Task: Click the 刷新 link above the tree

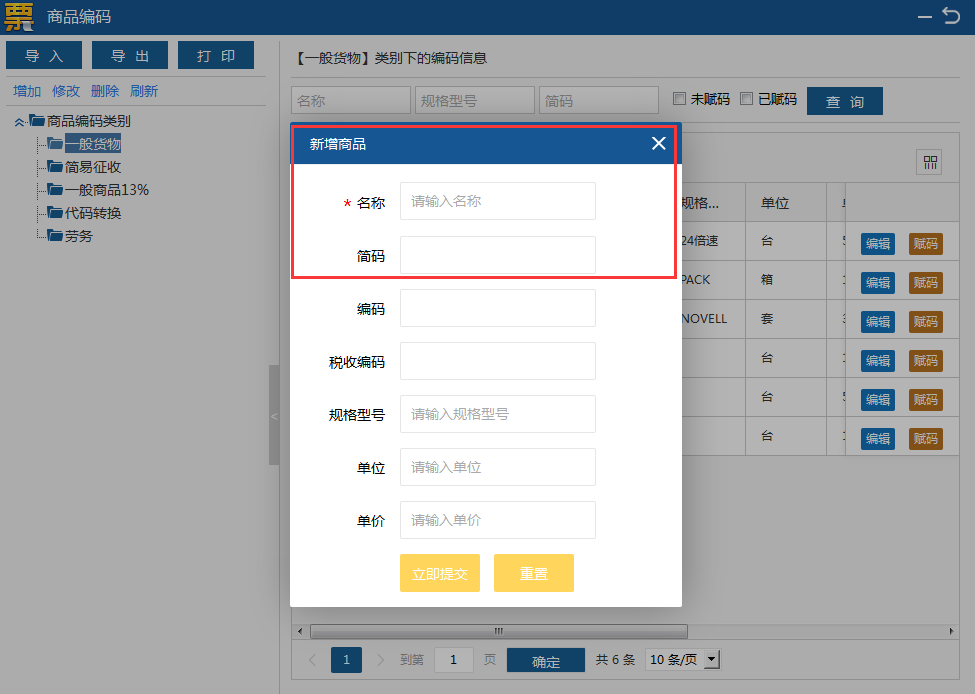Action: [144, 91]
